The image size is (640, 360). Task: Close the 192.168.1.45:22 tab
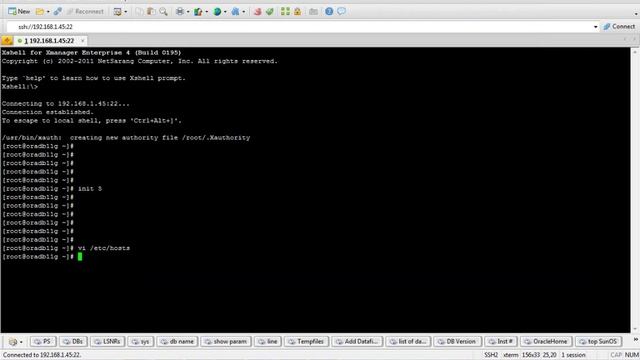[x=82, y=41]
